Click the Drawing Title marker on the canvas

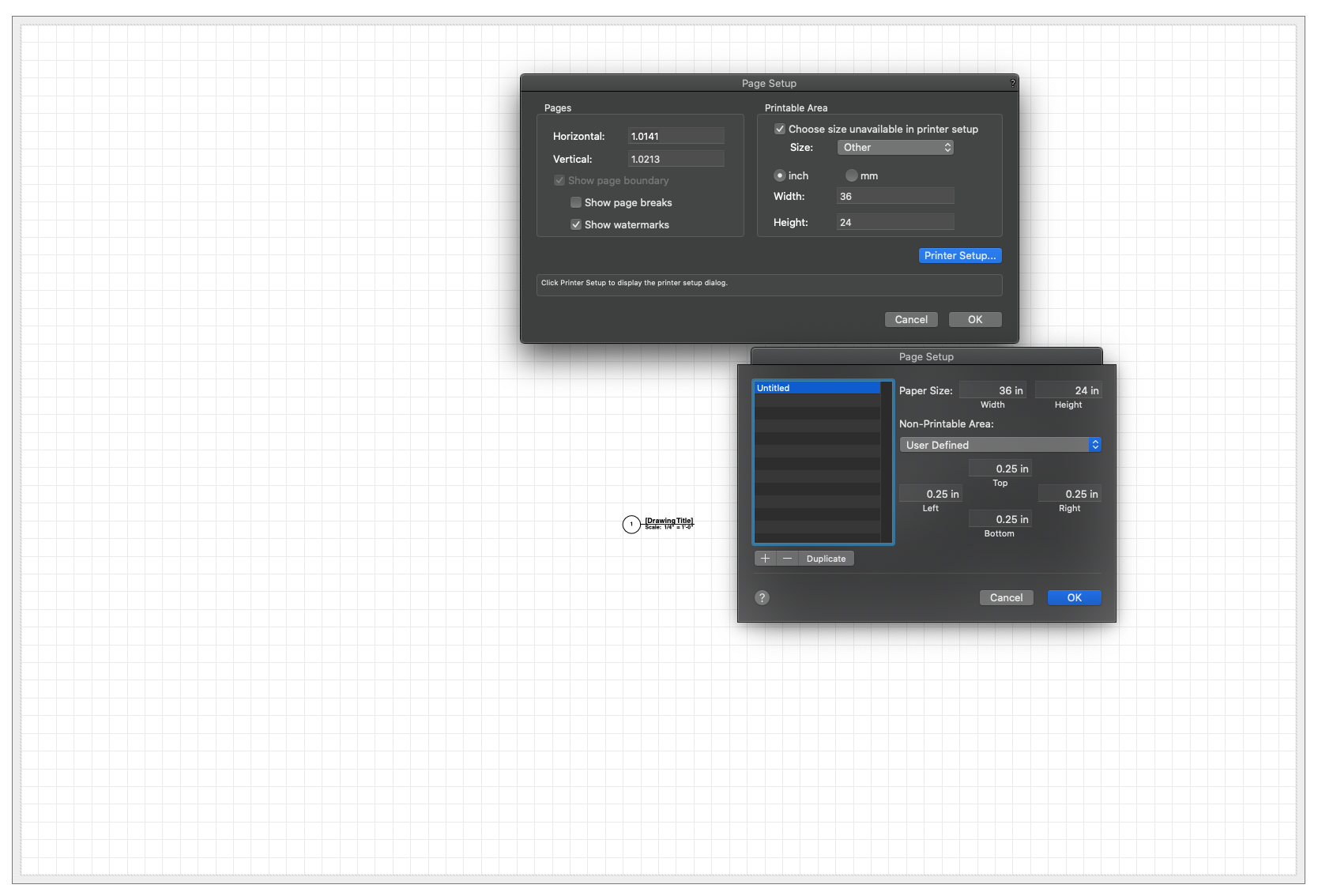658,523
